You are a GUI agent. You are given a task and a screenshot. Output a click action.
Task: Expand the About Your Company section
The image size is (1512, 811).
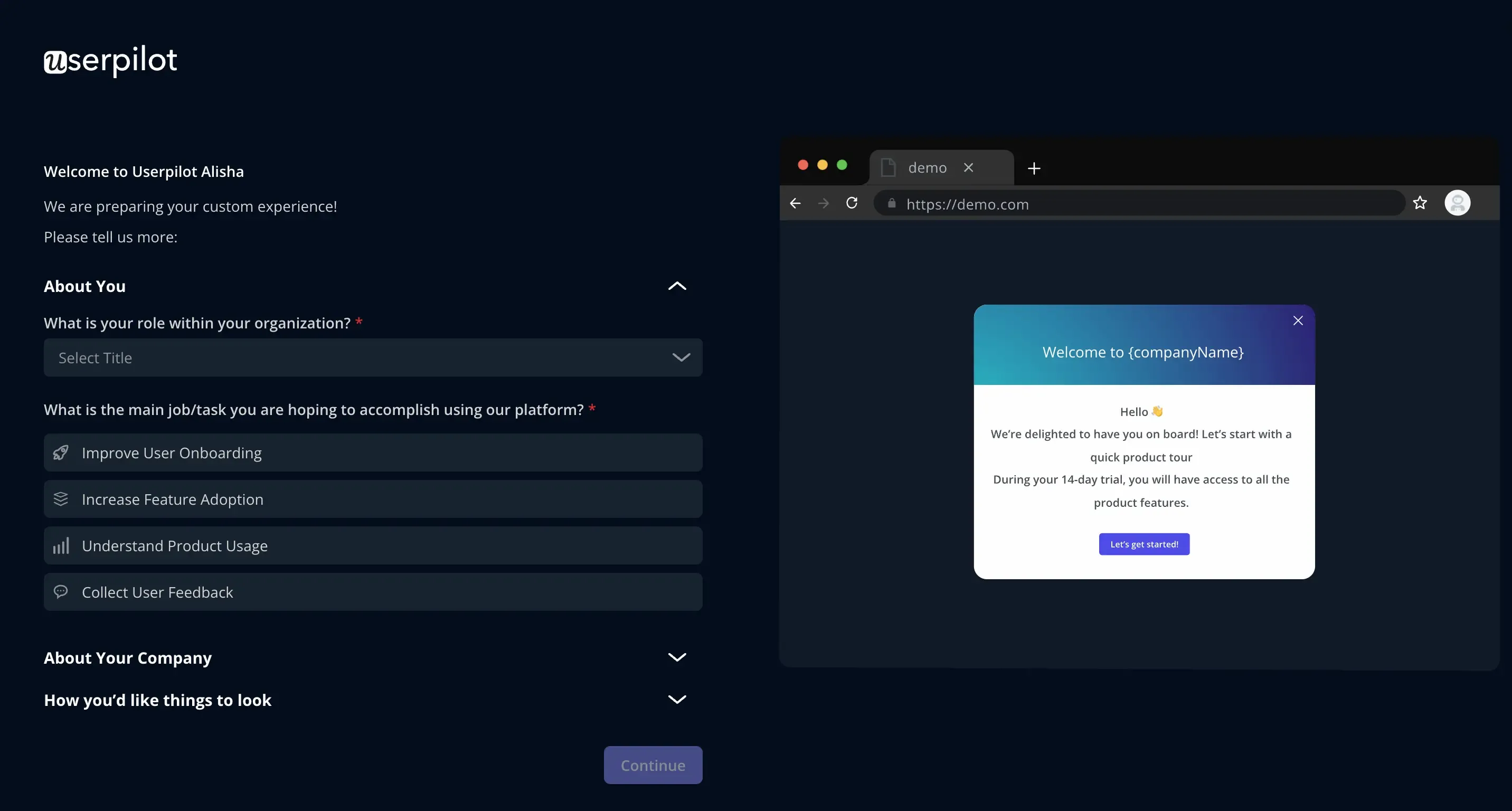[677, 657]
